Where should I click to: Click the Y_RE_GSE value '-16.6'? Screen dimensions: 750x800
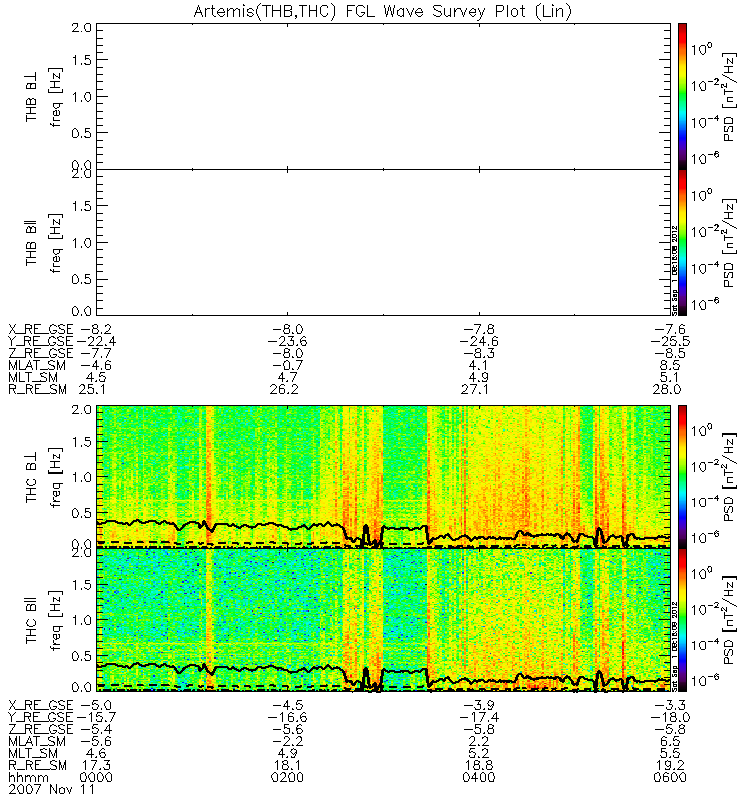click(x=287, y=717)
